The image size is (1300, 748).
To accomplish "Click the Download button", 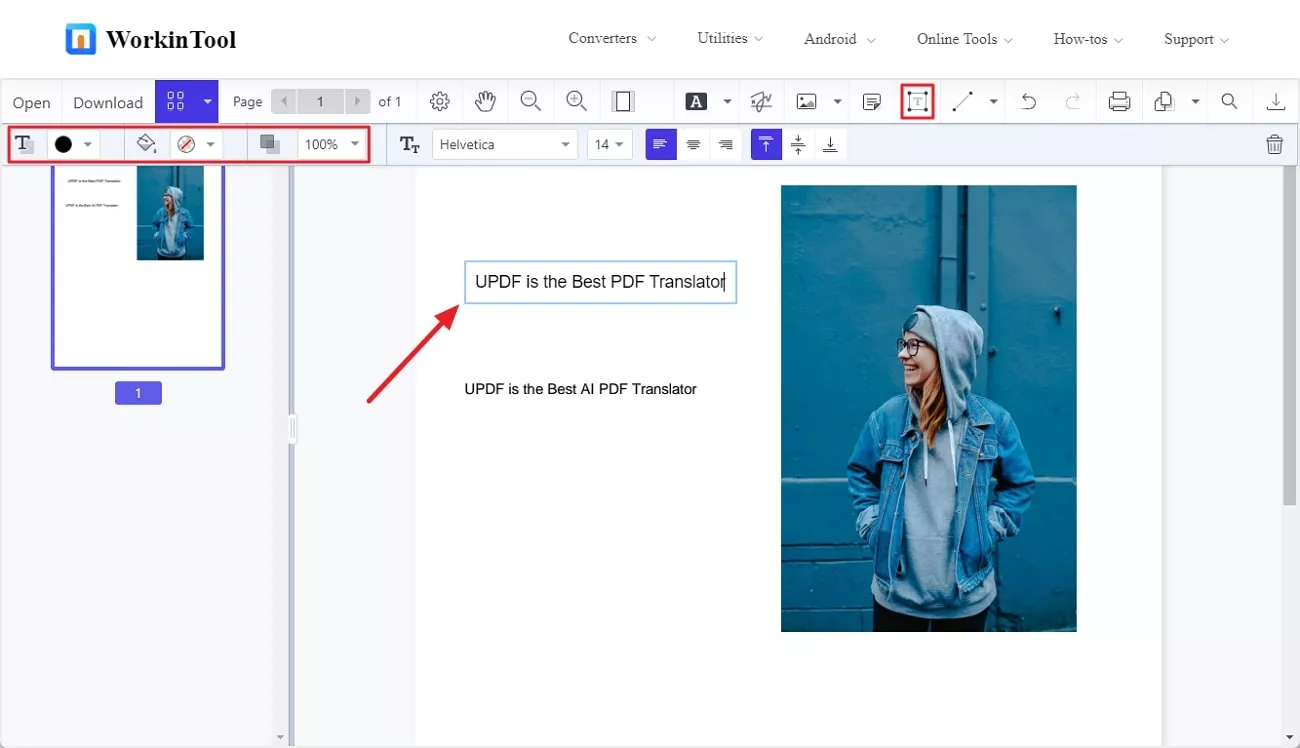I will pos(108,102).
